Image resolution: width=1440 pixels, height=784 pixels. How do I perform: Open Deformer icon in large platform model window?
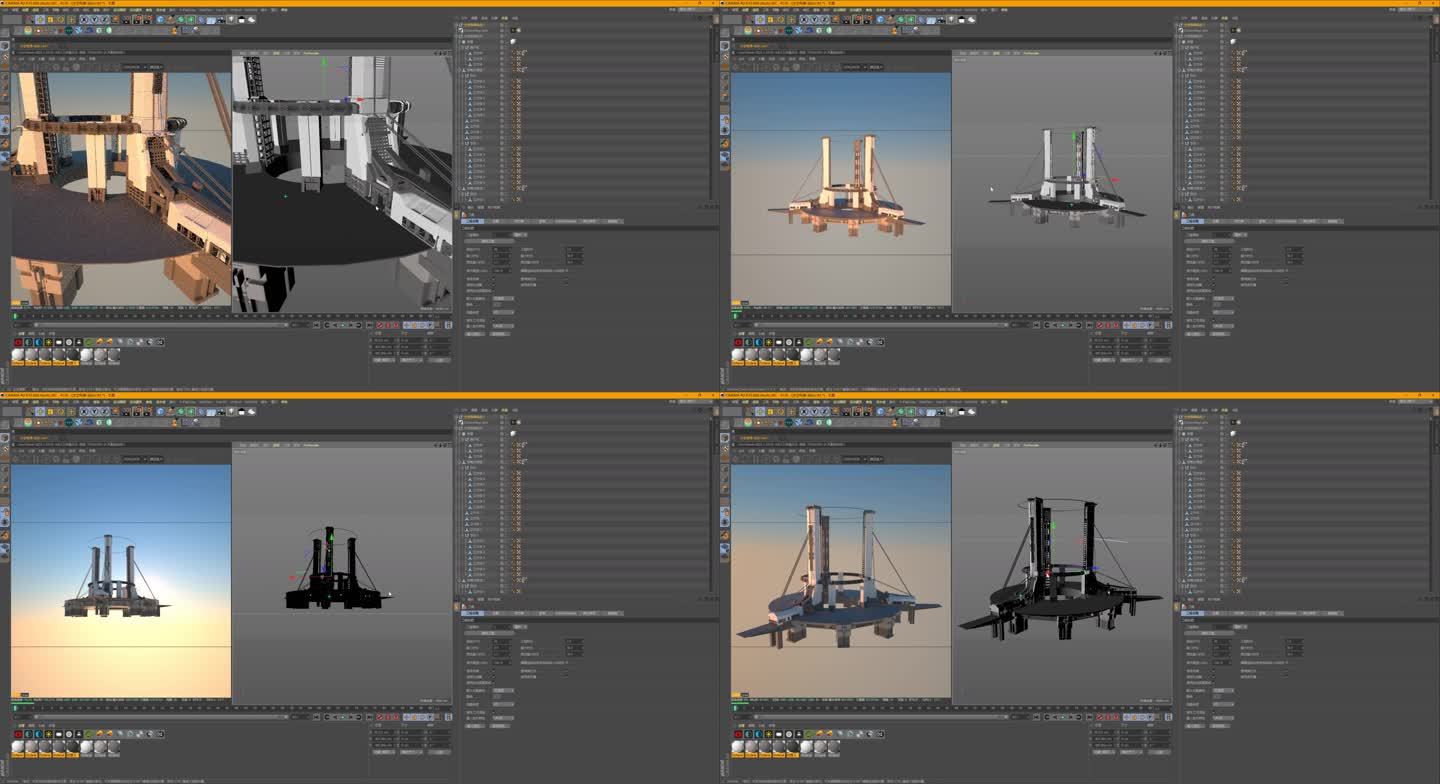921,411
